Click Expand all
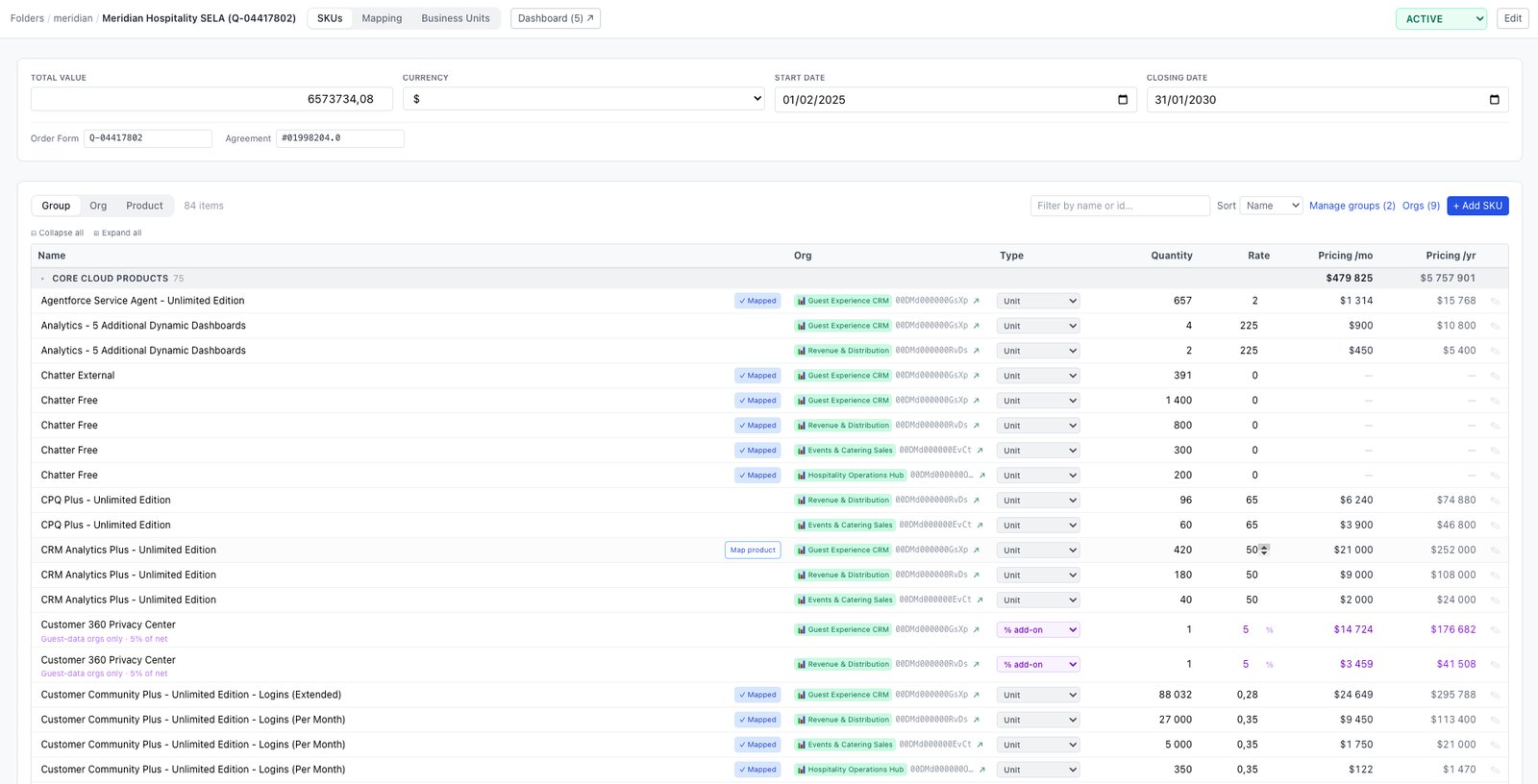Image resolution: width=1538 pixels, height=784 pixels. pos(117,233)
